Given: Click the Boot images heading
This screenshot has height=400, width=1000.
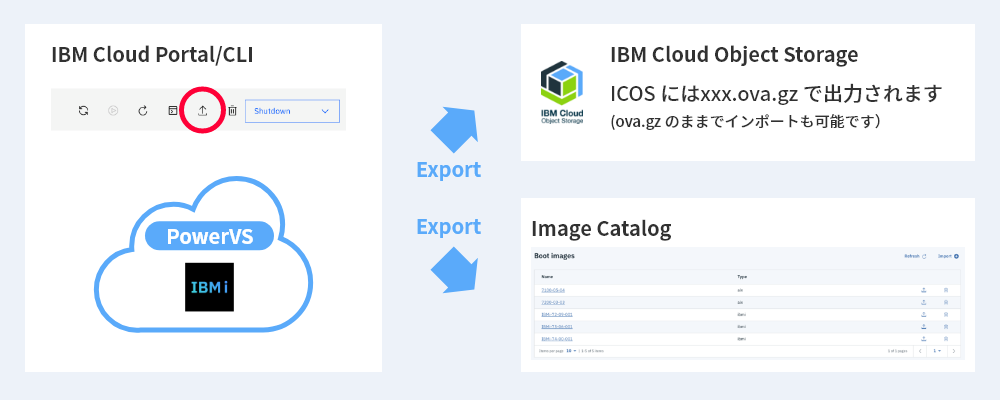Looking at the screenshot, I should click(x=554, y=256).
